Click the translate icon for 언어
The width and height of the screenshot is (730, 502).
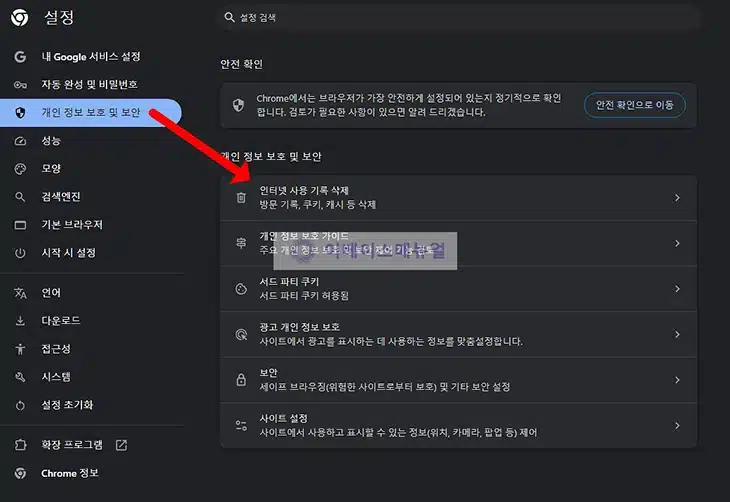(x=20, y=293)
